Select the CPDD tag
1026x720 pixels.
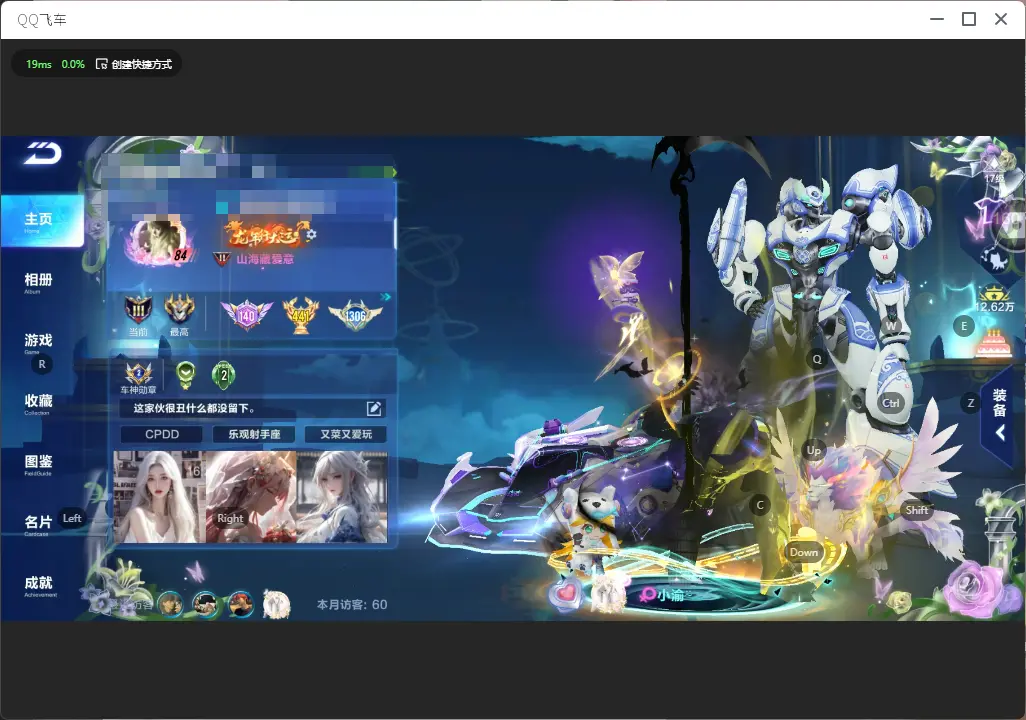point(162,434)
